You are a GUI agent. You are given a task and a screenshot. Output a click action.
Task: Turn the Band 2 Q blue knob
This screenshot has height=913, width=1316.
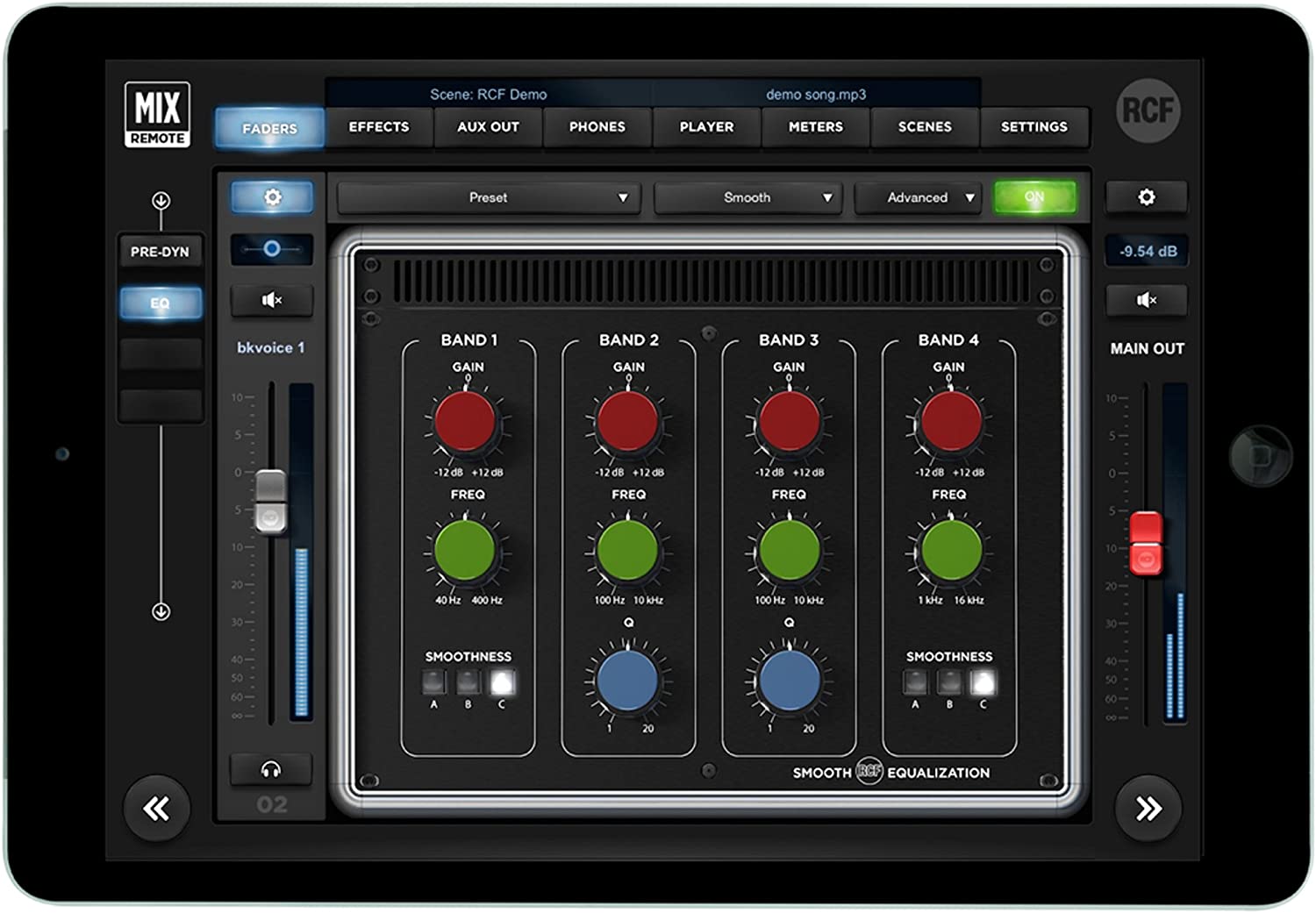pyautogui.click(x=627, y=680)
